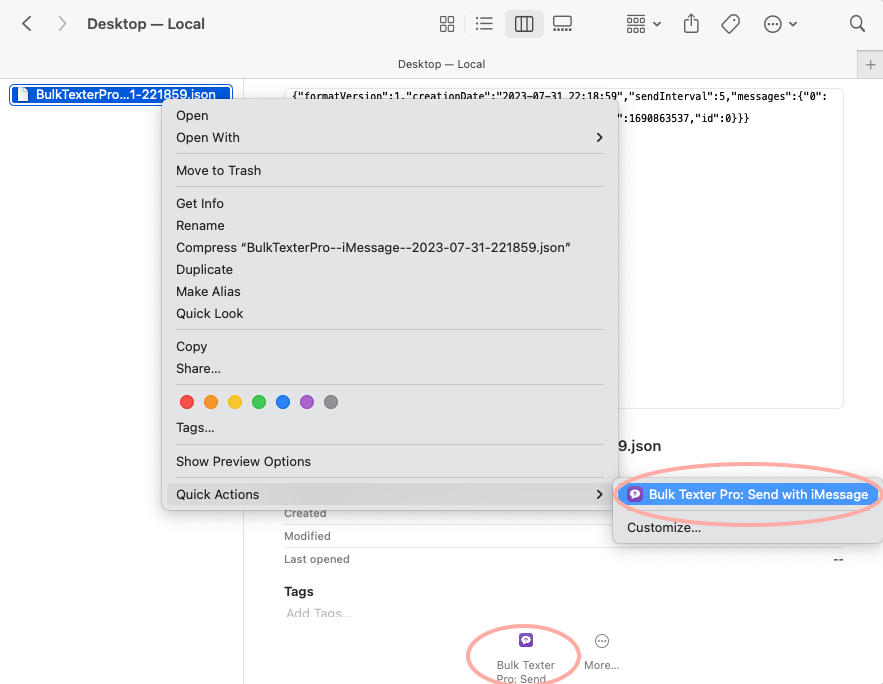
Task: Open the Tags icon in the toolbar
Action: pos(730,23)
